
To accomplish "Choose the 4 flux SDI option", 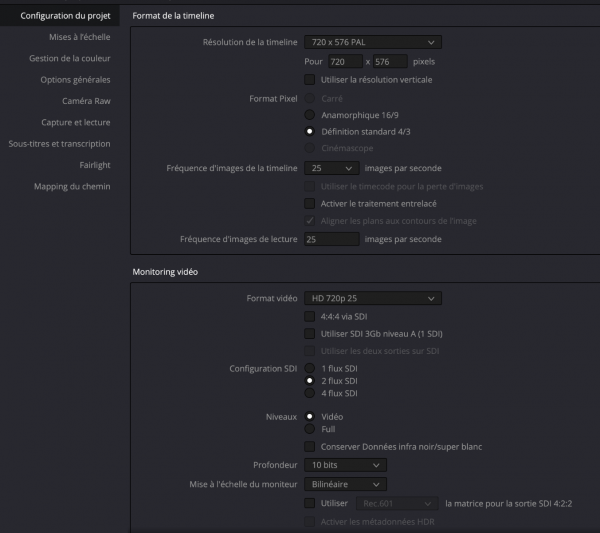I will pos(310,393).
